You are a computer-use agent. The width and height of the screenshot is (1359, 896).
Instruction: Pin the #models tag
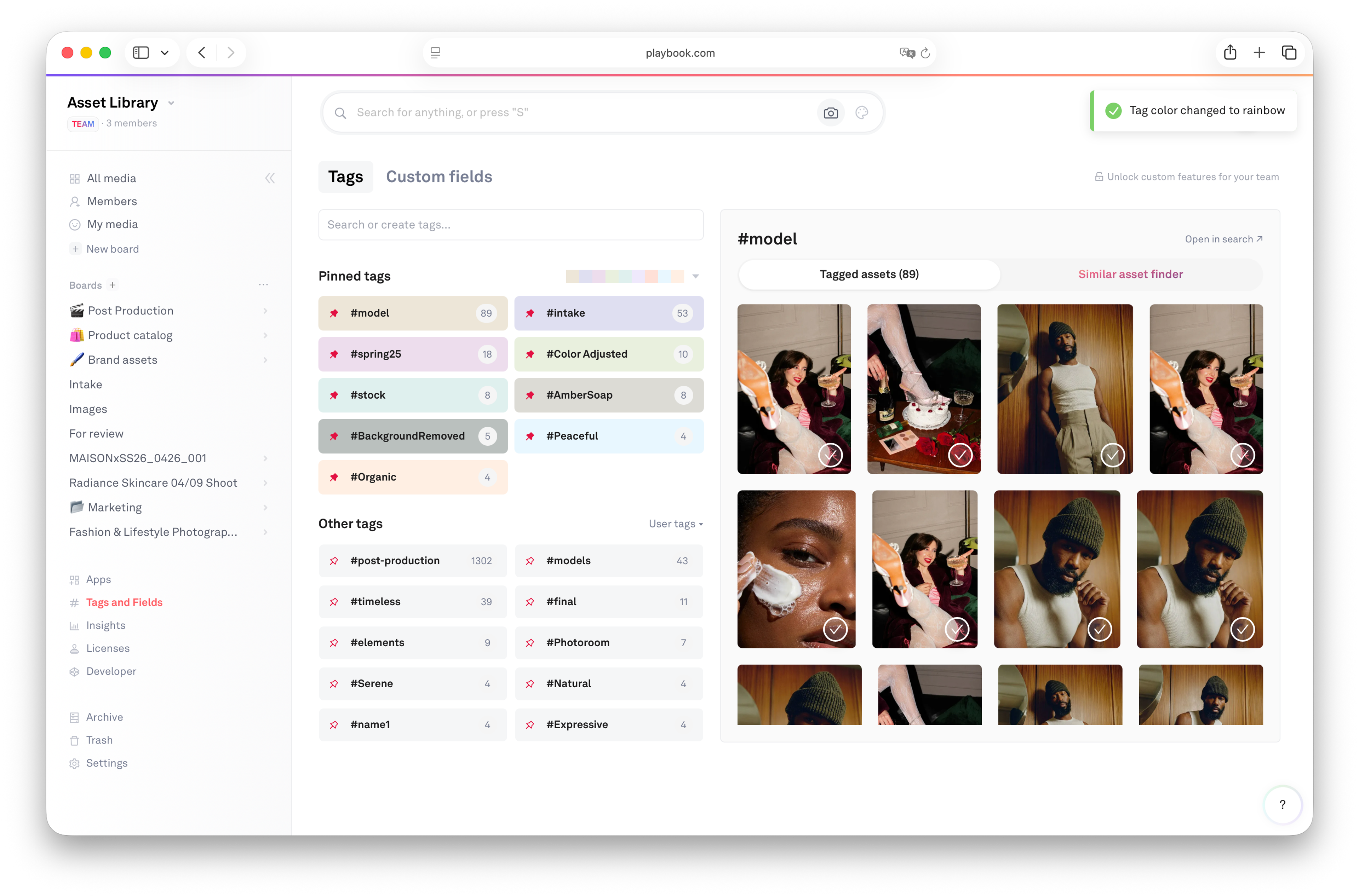point(530,561)
